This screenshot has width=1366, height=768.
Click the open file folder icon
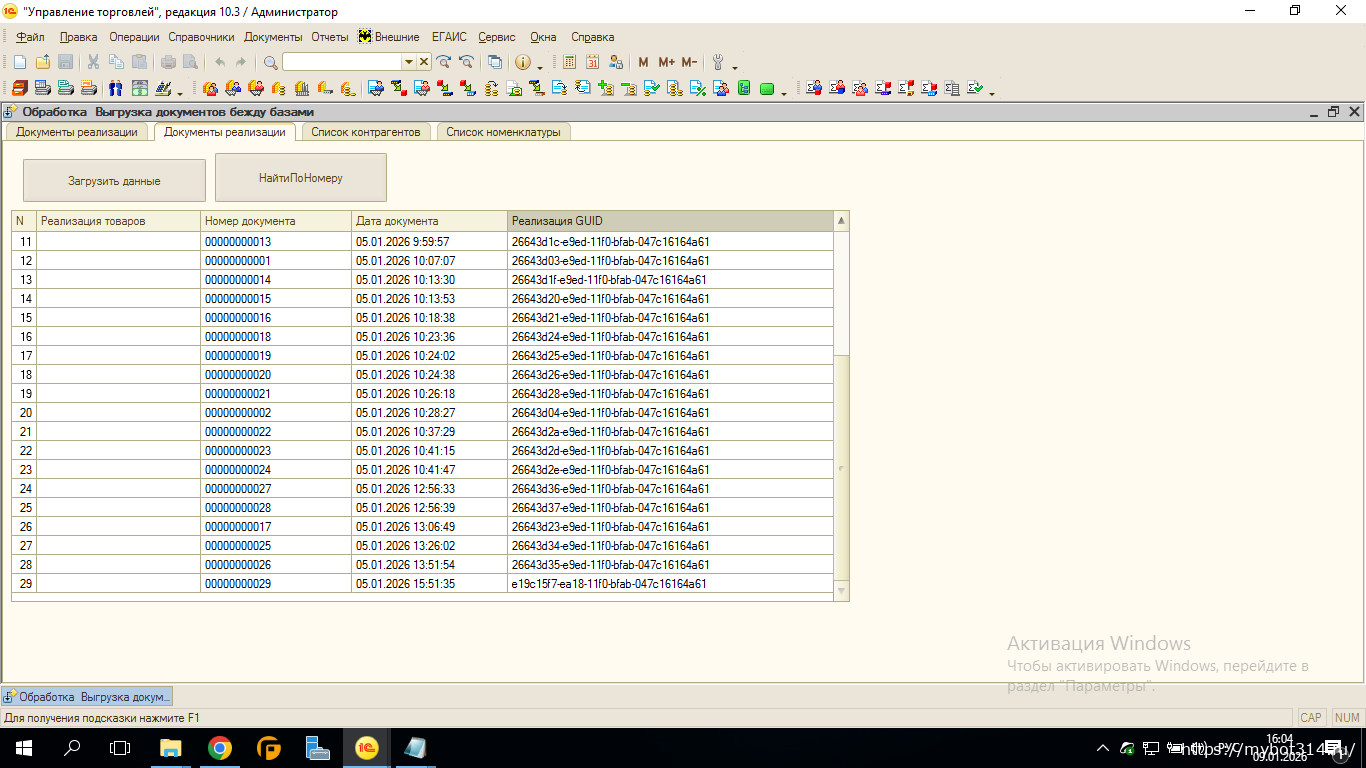pos(42,62)
